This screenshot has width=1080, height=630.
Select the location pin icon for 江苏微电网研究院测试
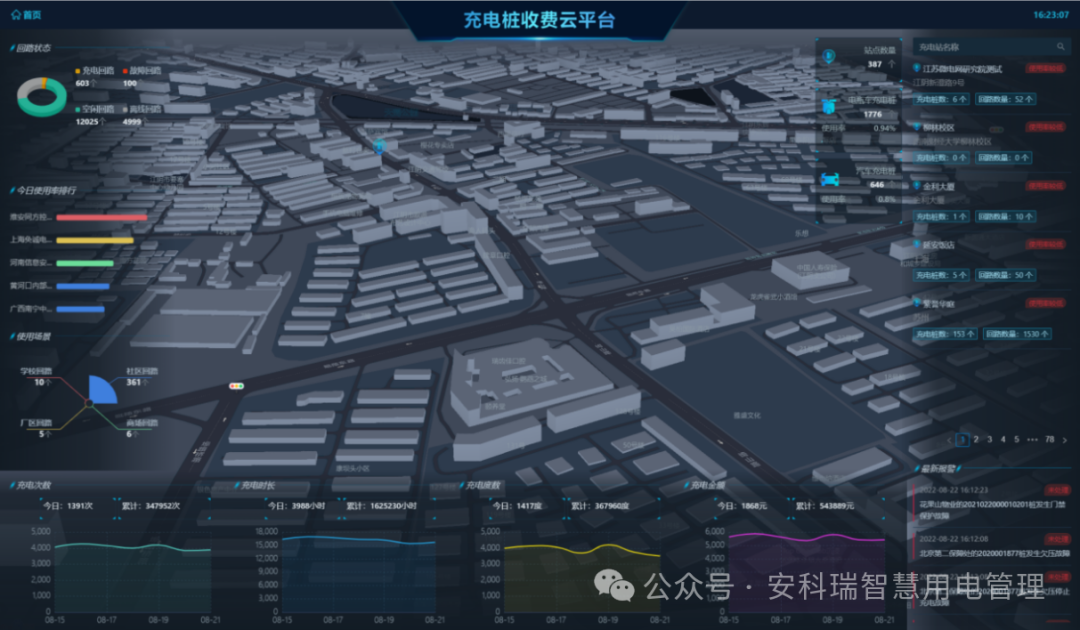(x=915, y=67)
